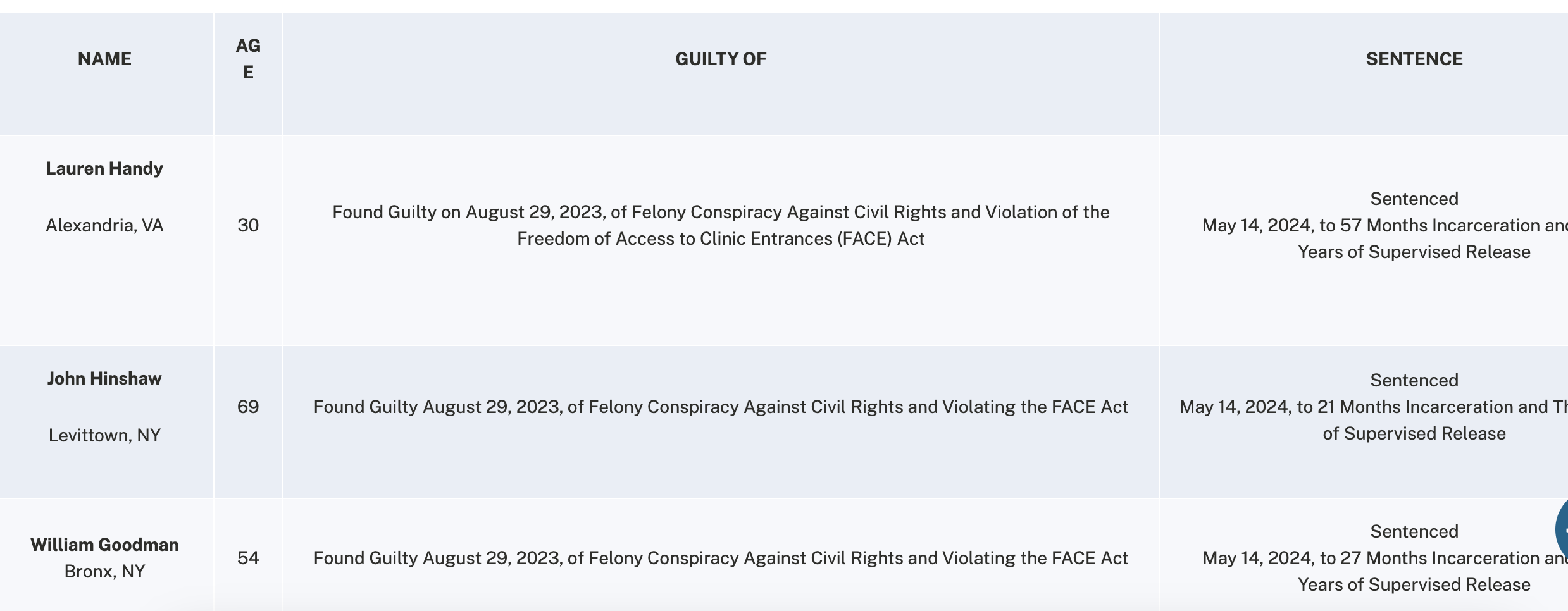
Task: Select the name Lauren Handy
Action: point(104,168)
